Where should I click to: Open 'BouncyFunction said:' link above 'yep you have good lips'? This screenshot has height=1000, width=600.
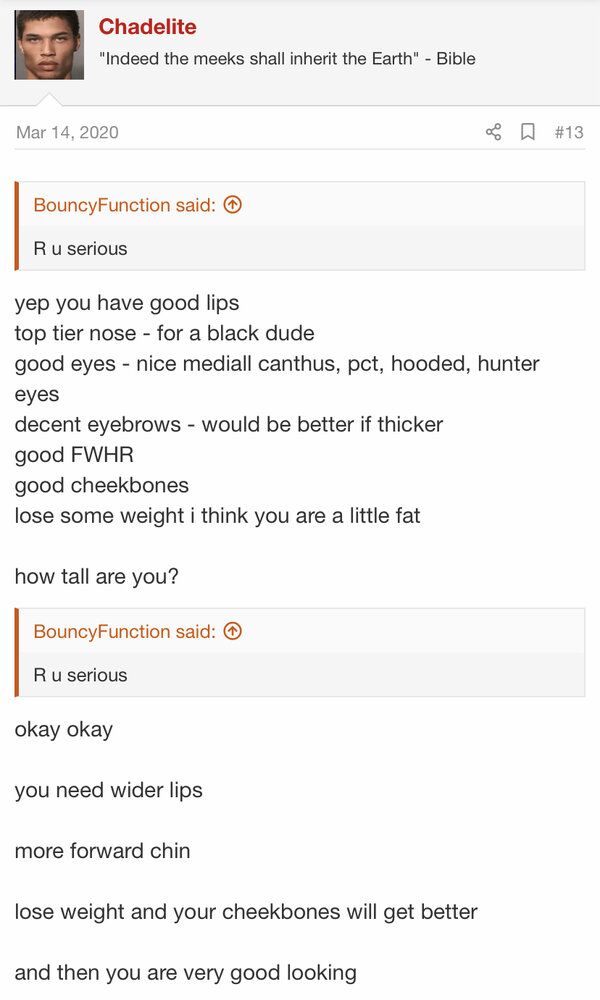click(124, 205)
